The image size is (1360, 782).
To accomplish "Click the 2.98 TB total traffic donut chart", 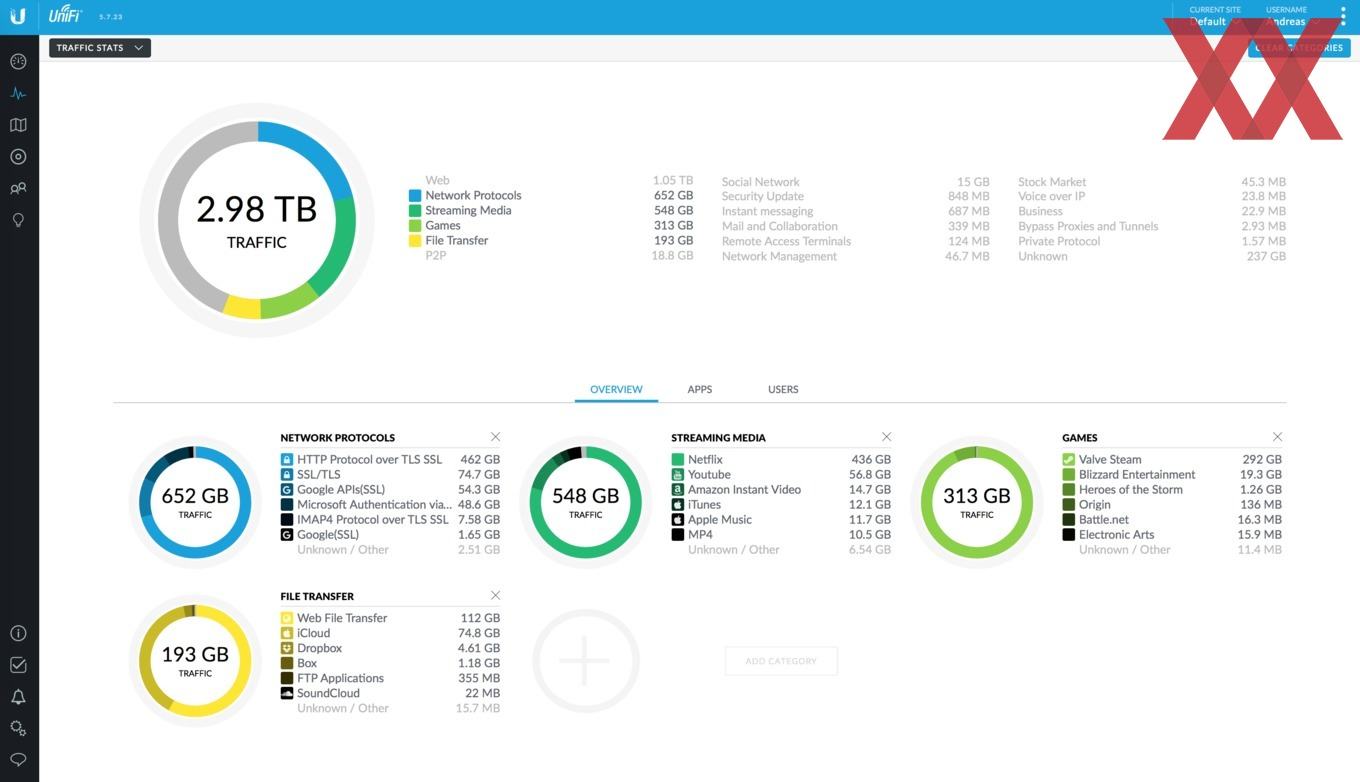I will 257,220.
